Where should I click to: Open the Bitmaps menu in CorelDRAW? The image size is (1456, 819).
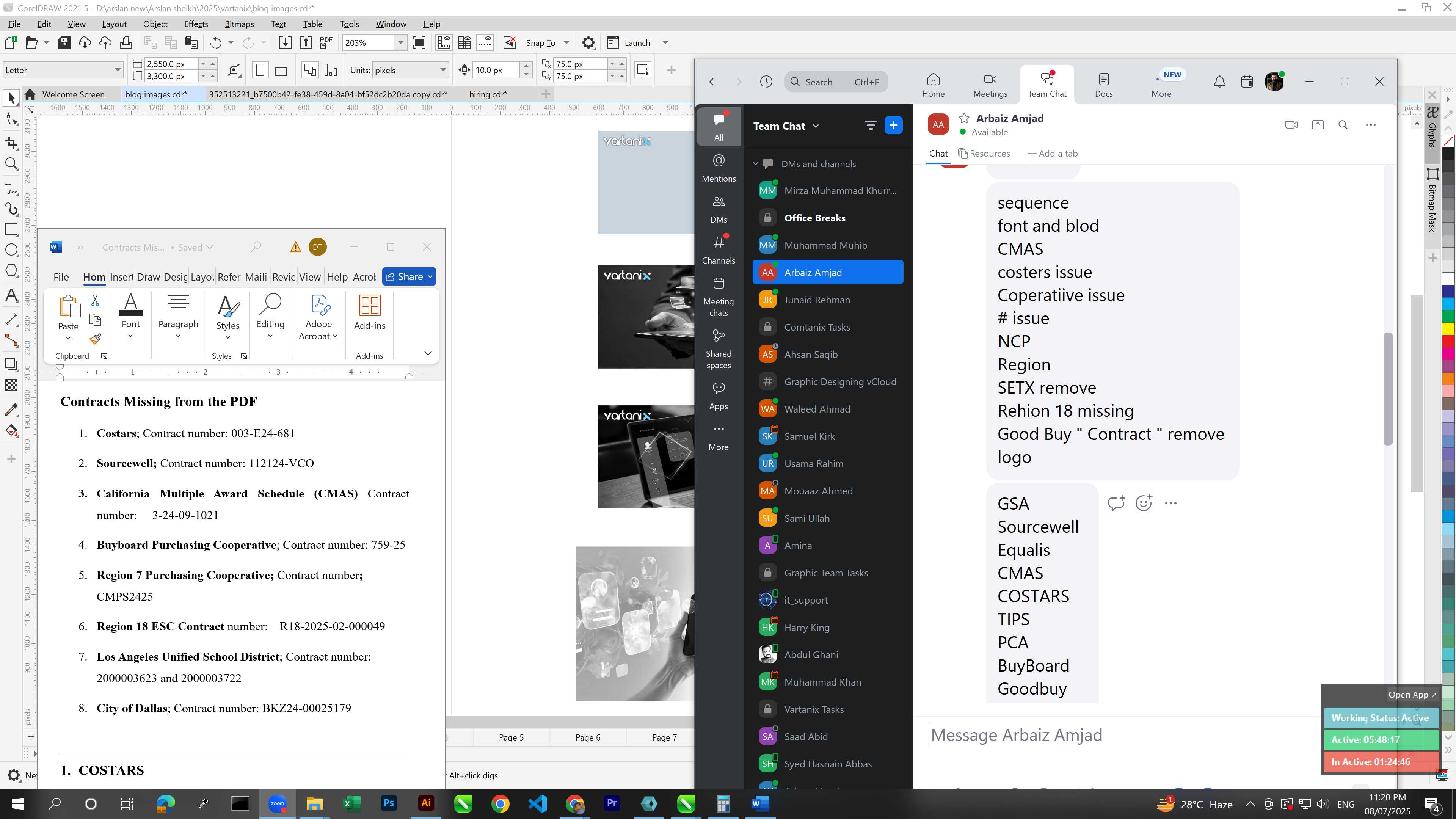(x=239, y=24)
